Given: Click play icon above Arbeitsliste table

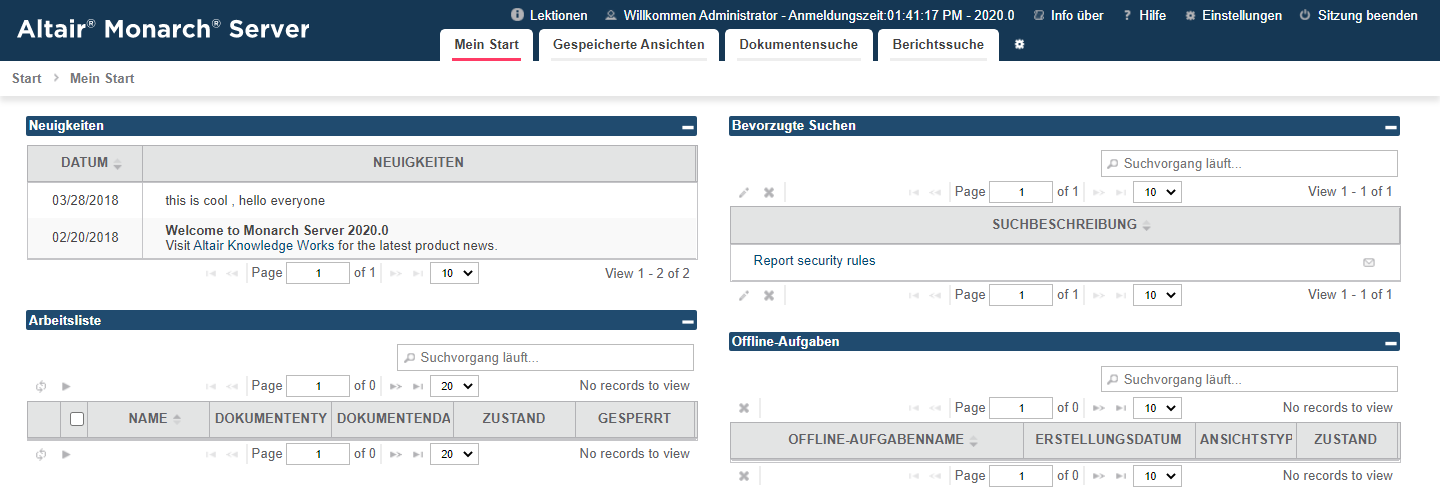Looking at the screenshot, I should [x=66, y=386].
